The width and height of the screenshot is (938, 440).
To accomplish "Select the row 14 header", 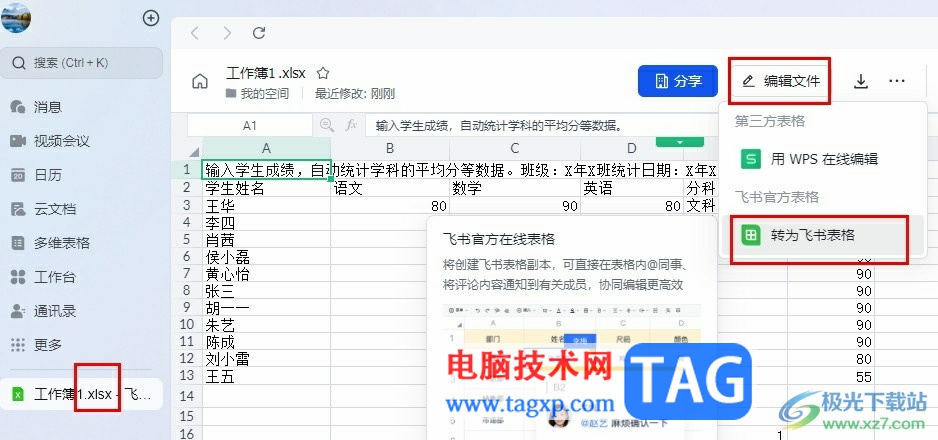I will (x=187, y=396).
